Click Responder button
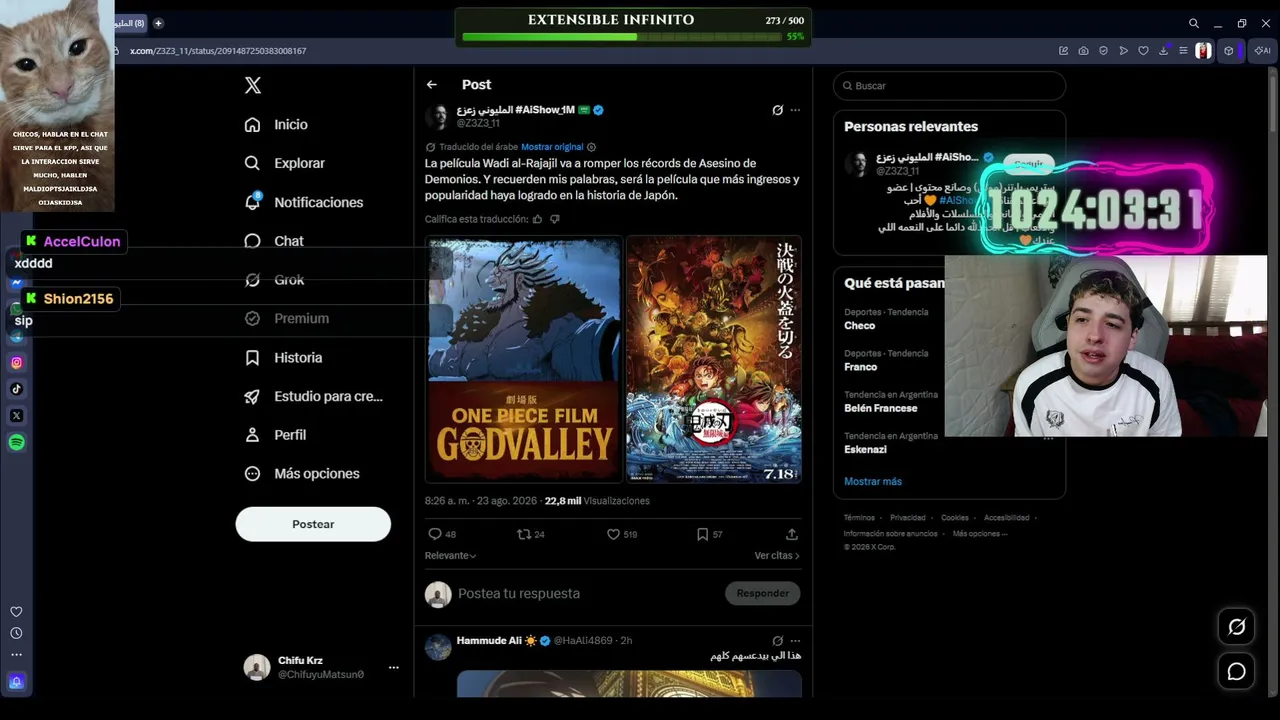1280x720 pixels. tap(762, 593)
